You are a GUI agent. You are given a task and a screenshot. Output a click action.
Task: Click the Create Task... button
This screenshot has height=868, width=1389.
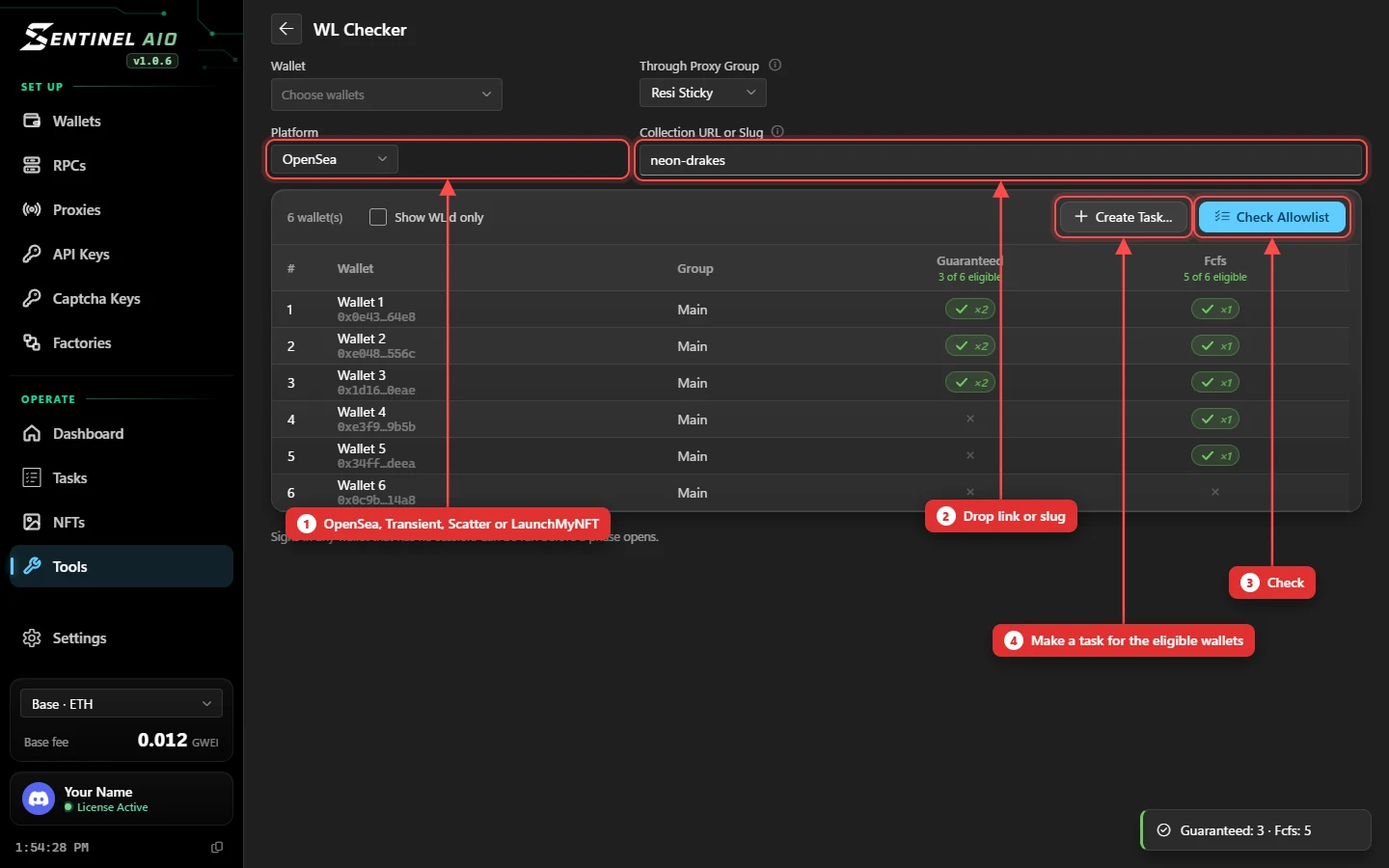coord(1124,217)
